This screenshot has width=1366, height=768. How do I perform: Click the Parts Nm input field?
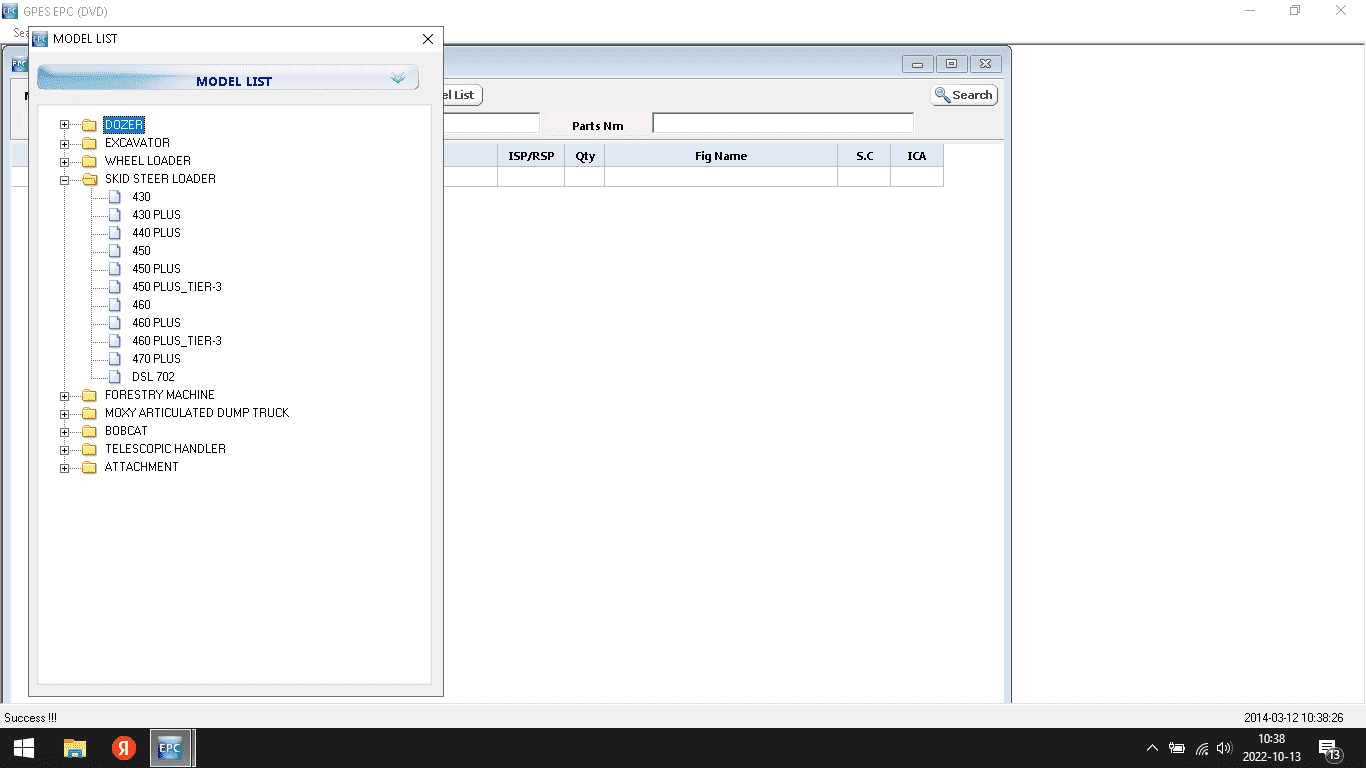click(x=782, y=123)
